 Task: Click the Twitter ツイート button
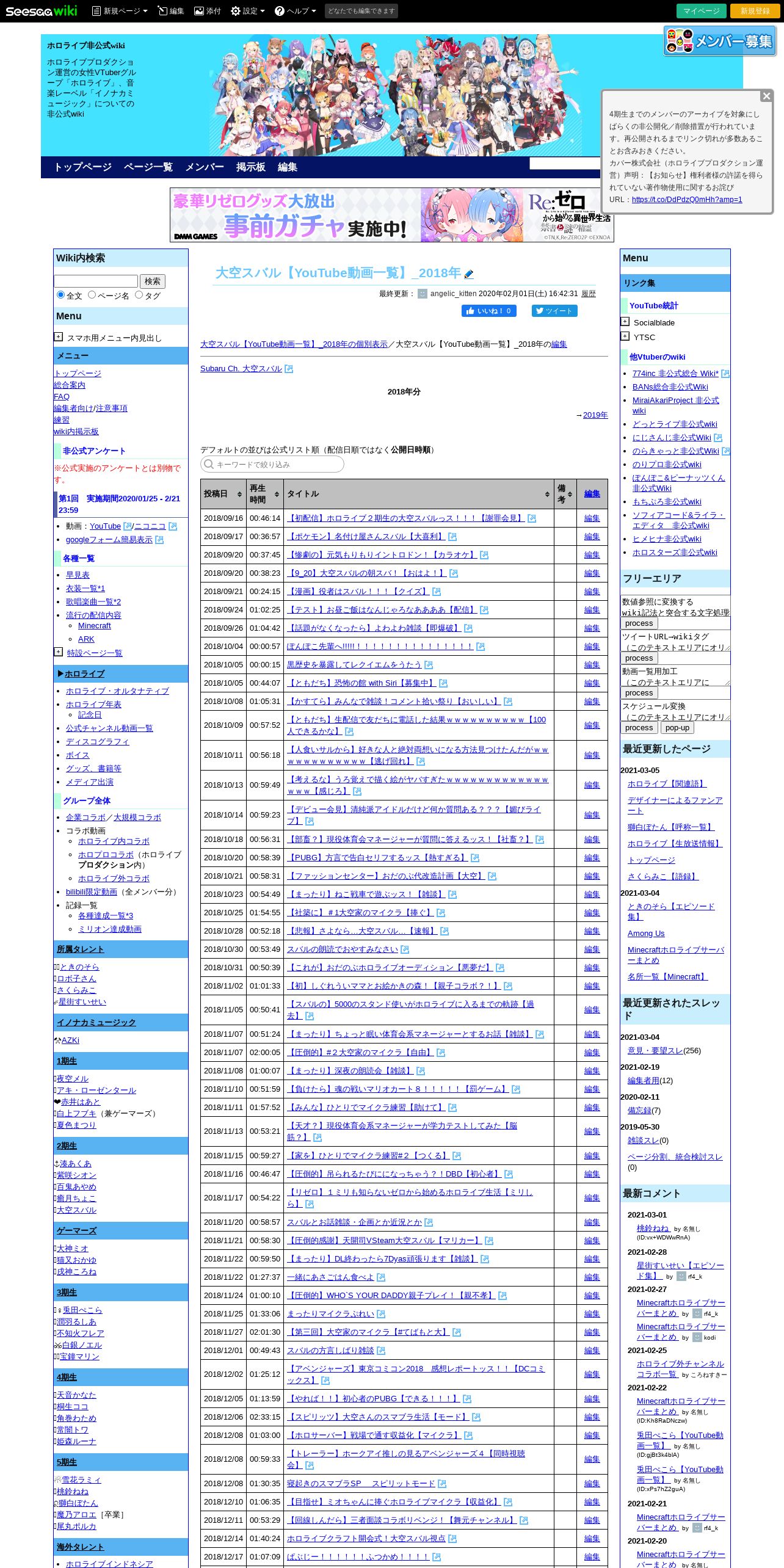554,311
